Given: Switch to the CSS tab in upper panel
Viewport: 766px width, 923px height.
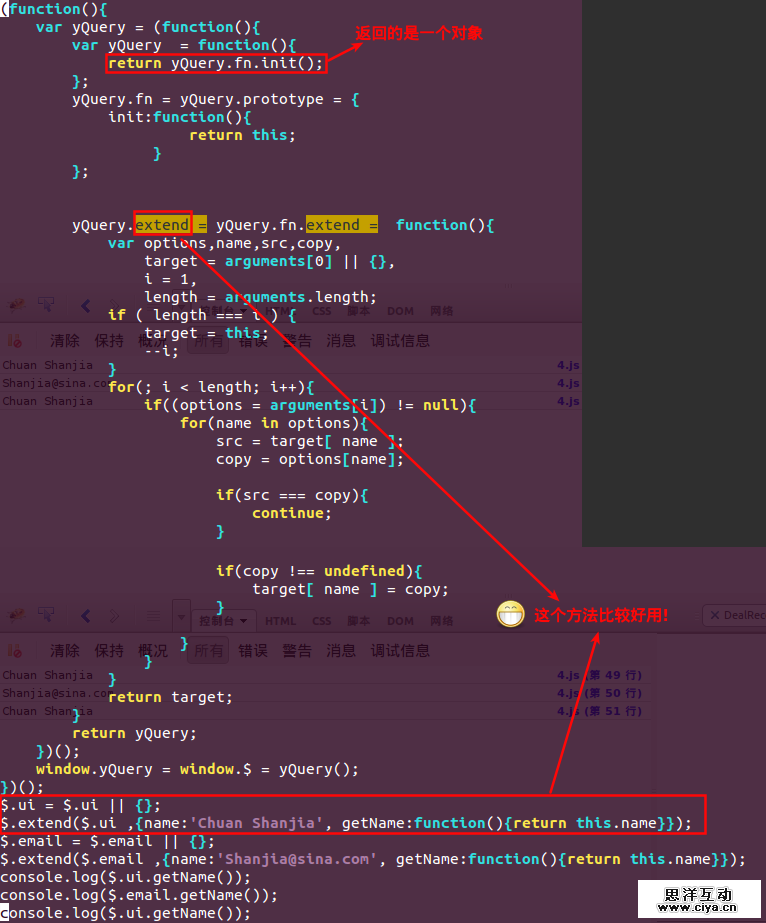Looking at the screenshot, I should (x=321, y=311).
